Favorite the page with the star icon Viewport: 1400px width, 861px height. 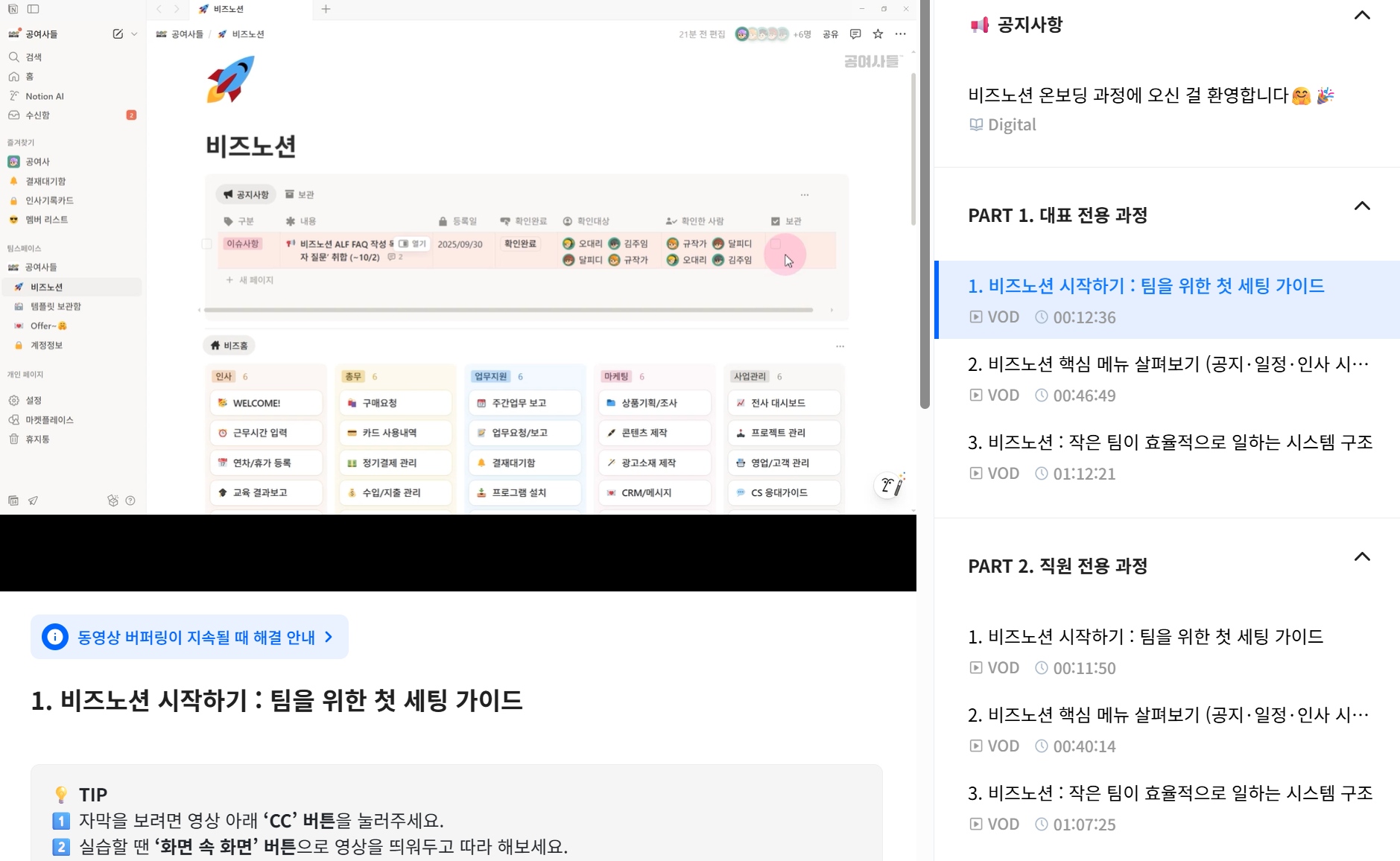coord(878,34)
